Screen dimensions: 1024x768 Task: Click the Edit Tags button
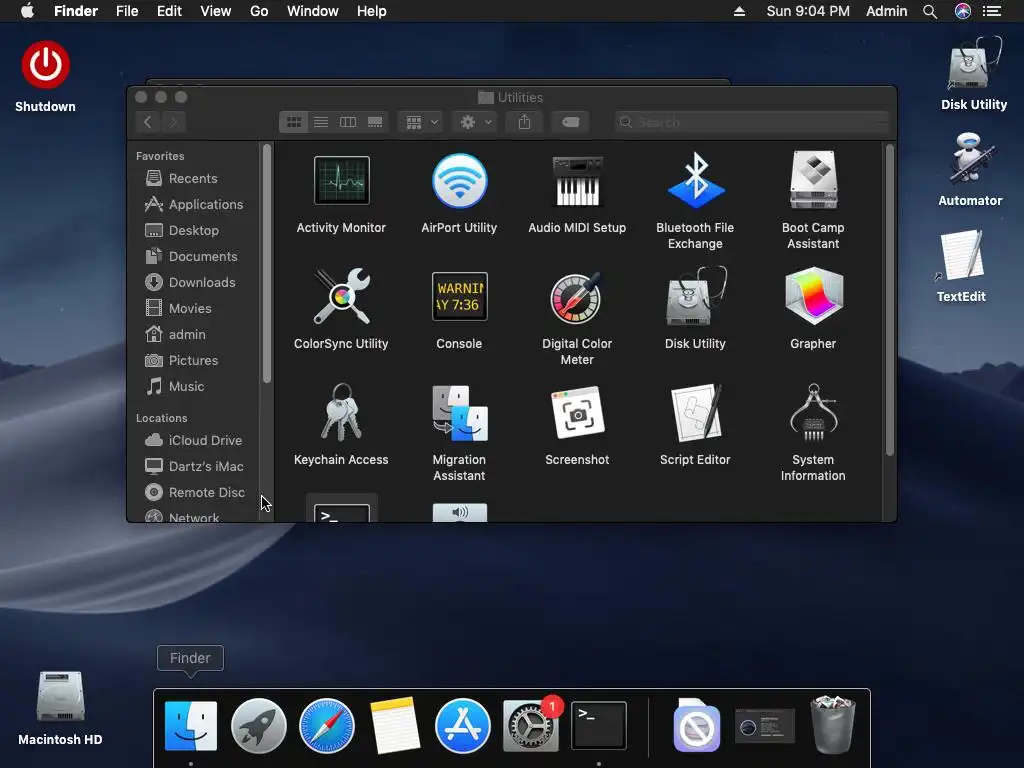coord(570,122)
